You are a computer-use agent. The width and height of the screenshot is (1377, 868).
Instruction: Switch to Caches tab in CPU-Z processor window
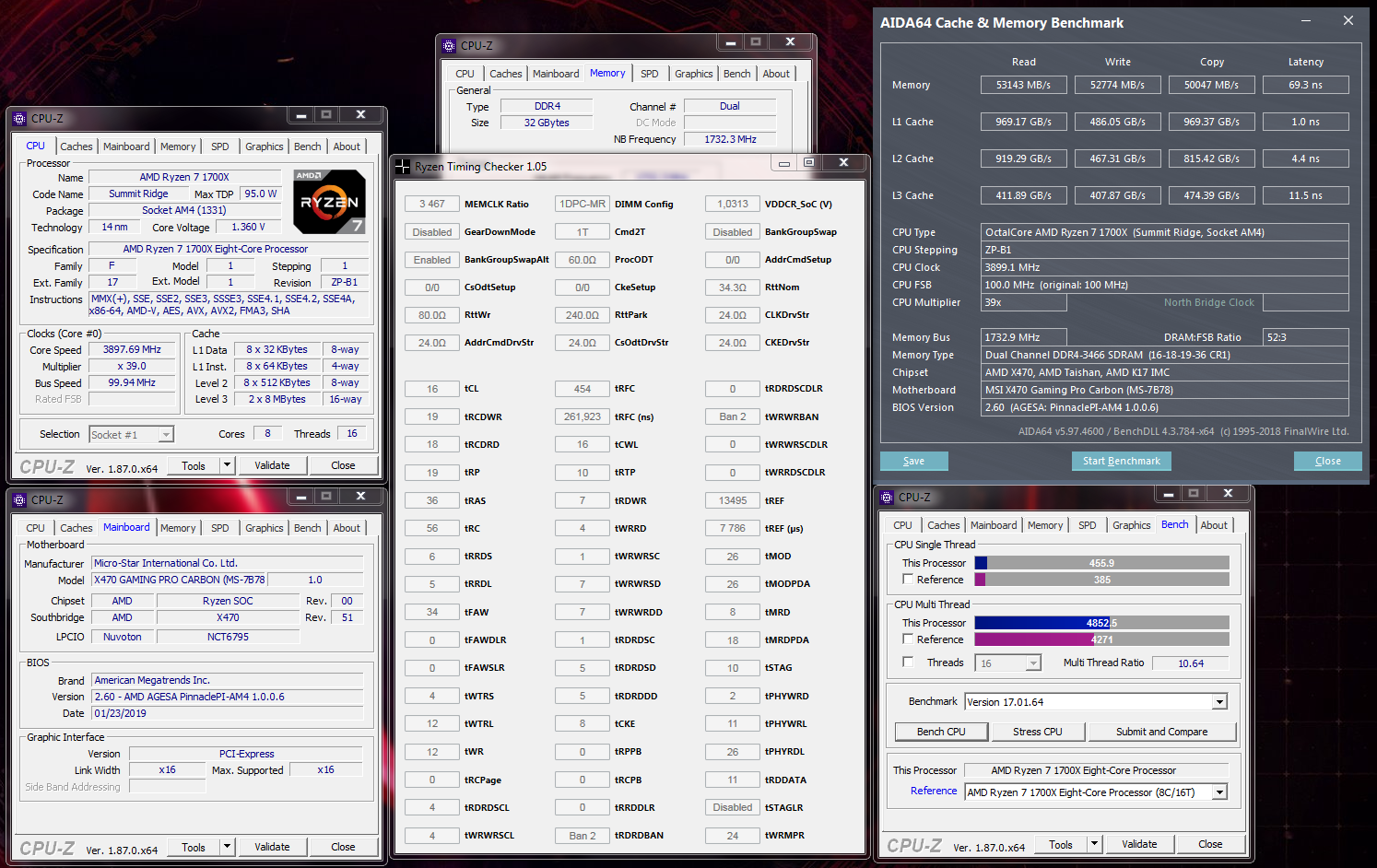(76, 147)
